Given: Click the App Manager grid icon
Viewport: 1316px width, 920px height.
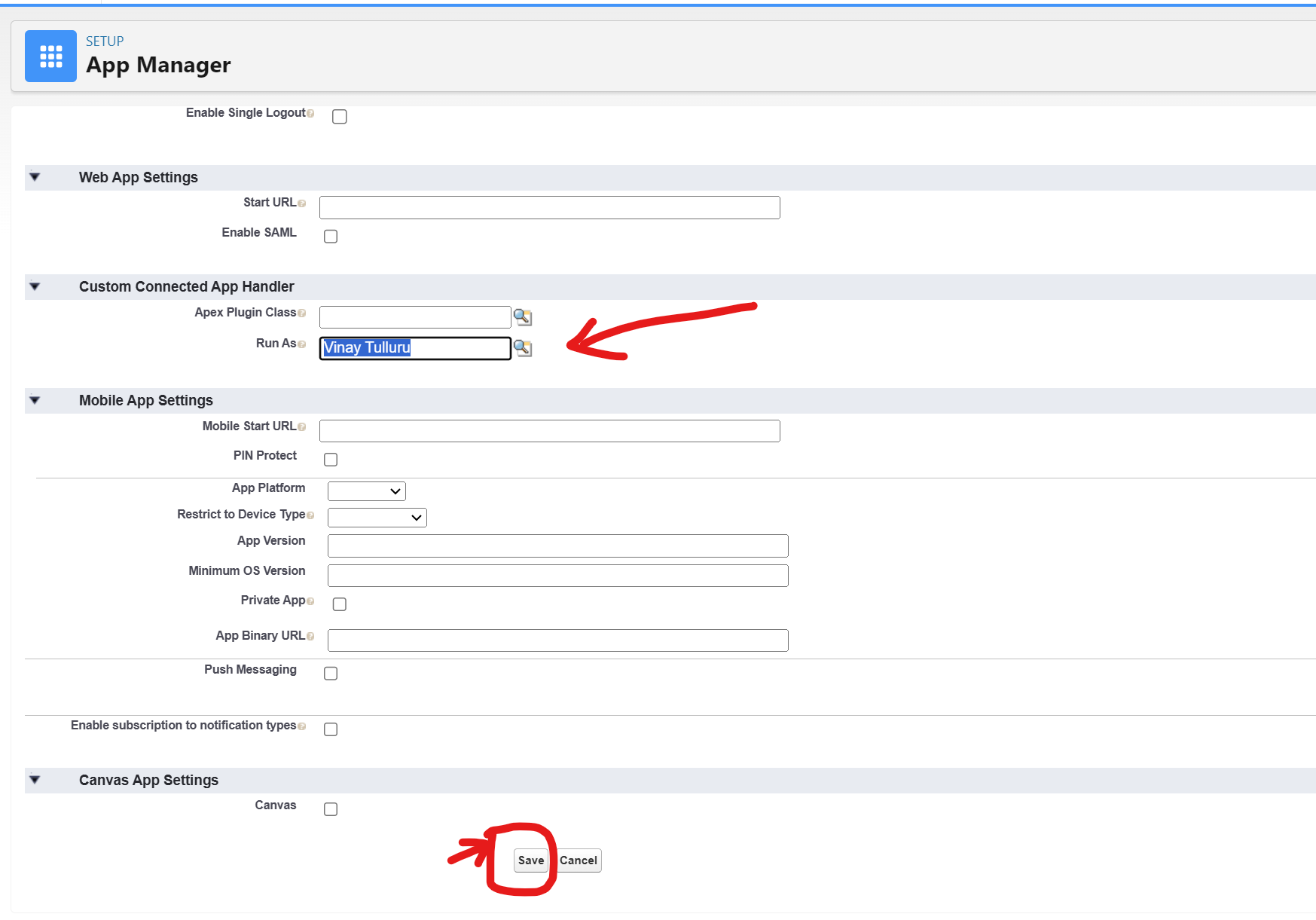Looking at the screenshot, I should pos(50,57).
